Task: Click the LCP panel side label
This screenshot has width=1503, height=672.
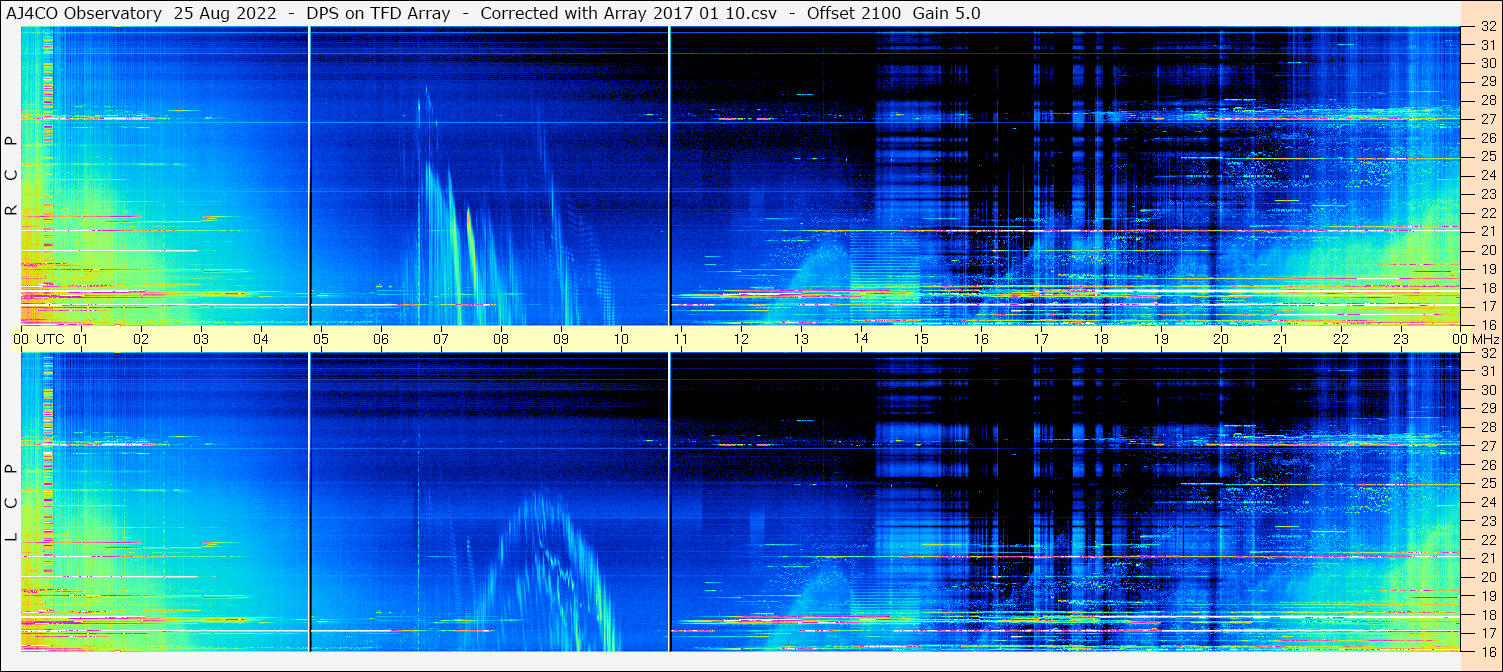Action: coord(11,503)
